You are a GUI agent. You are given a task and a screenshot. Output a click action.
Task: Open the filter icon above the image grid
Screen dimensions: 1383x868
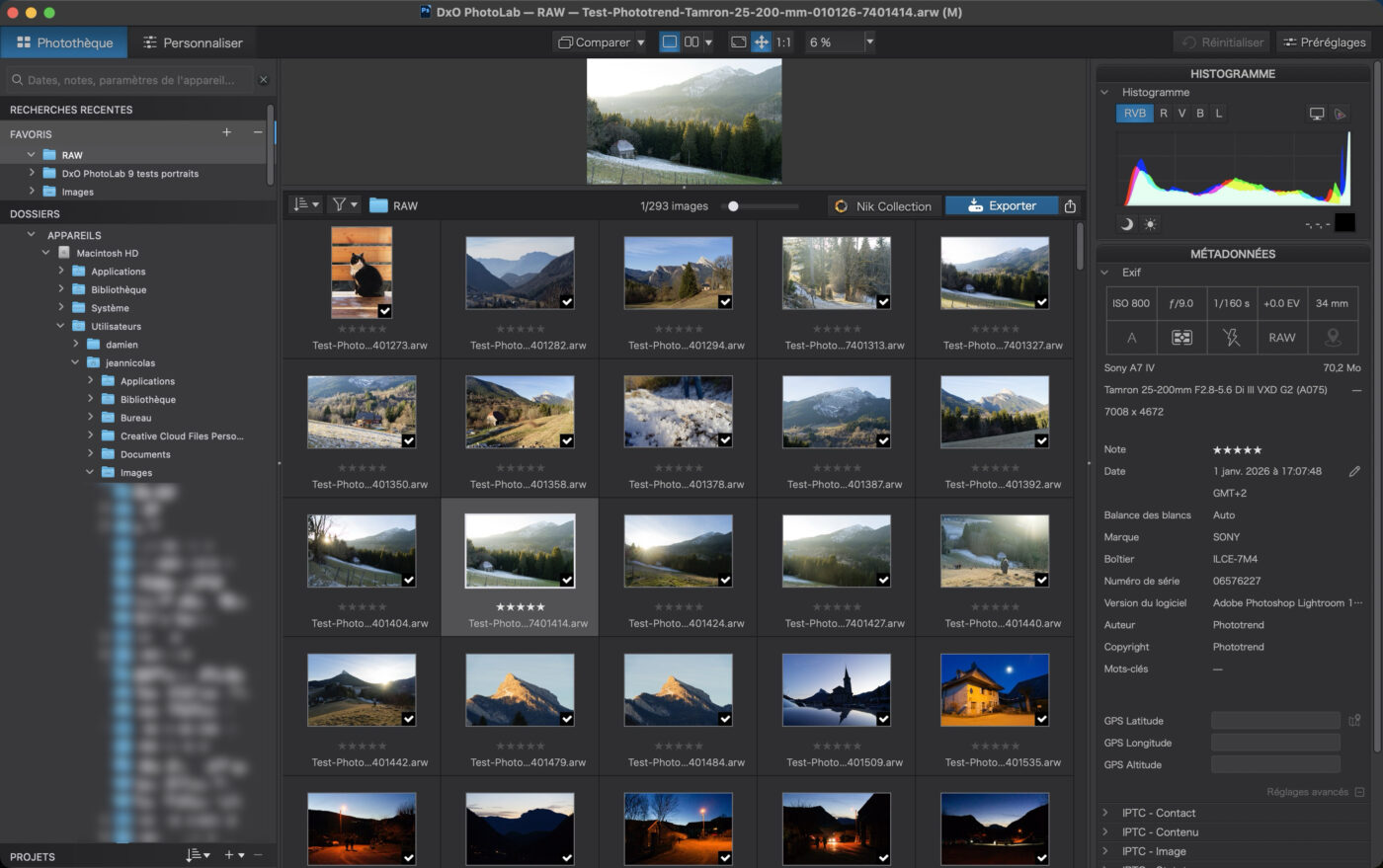pyautogui.click(x=339, y=205)
